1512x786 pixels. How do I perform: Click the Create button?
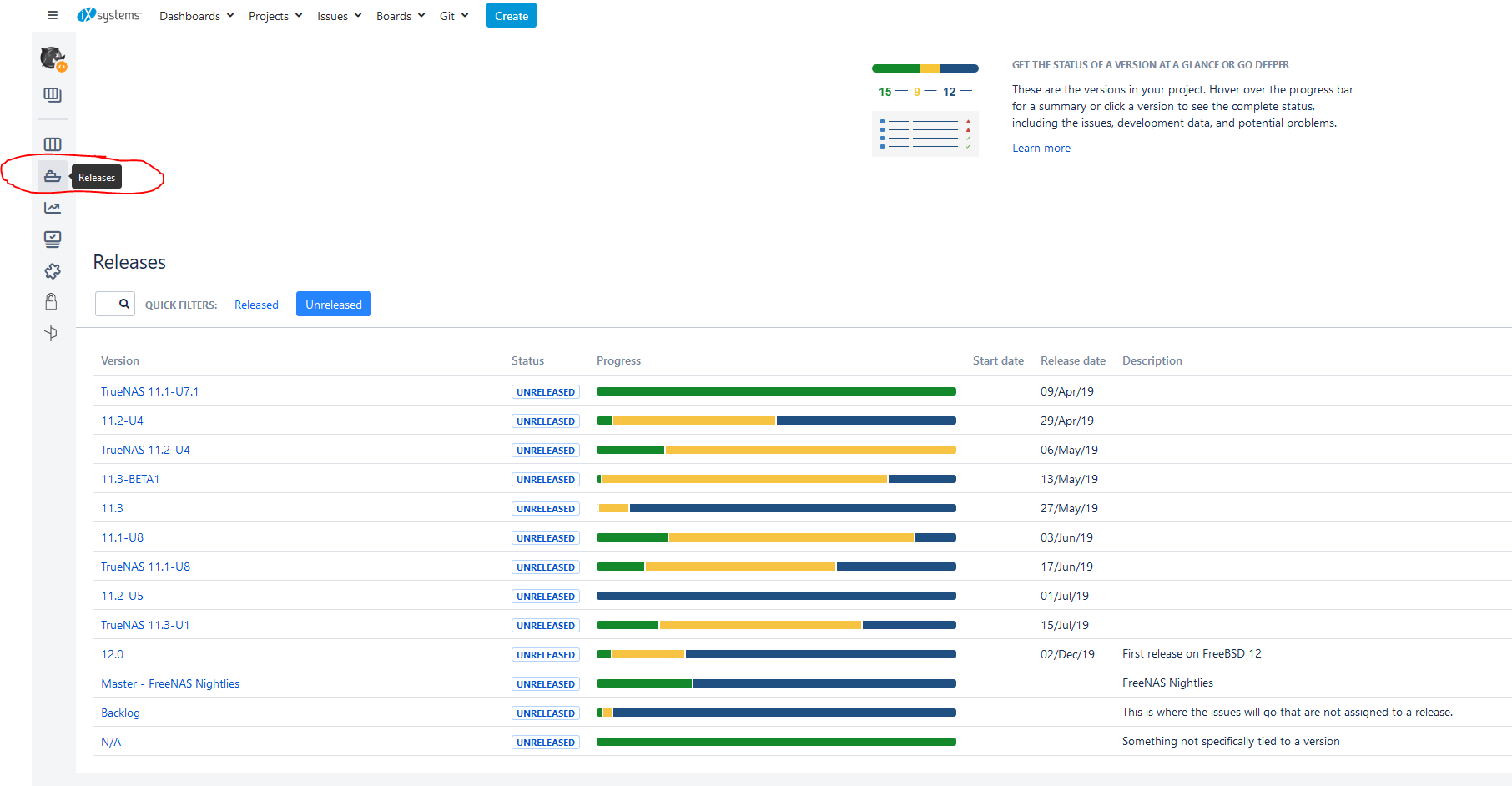(x=512, y=16)
